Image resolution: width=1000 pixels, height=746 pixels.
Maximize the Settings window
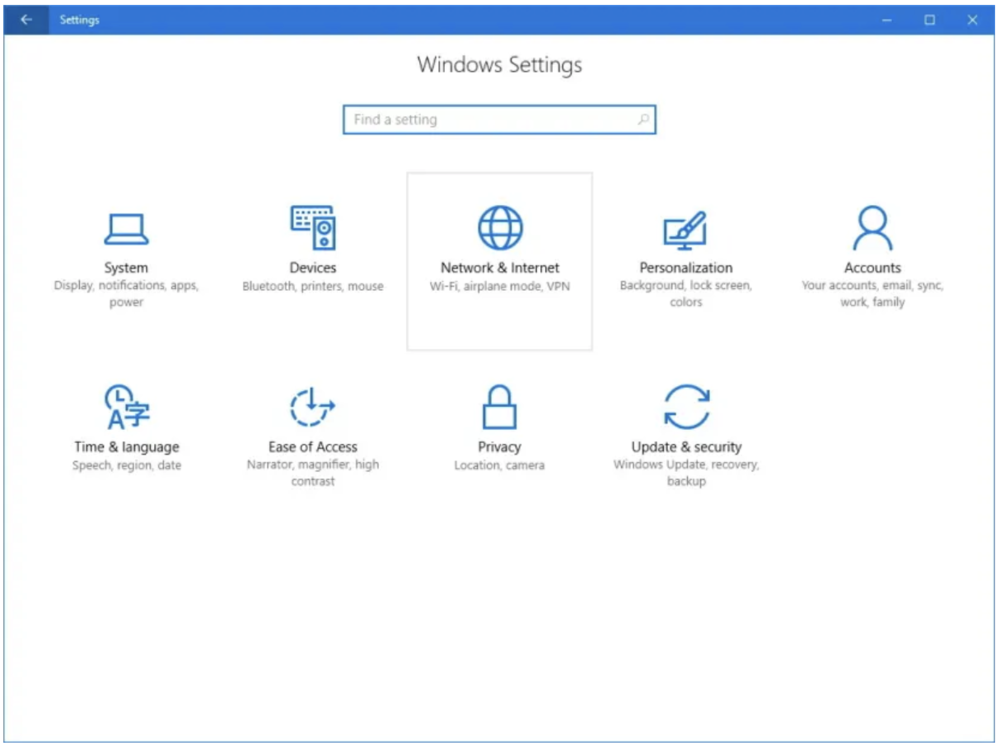pyautogui.click(x=930, y=20)
